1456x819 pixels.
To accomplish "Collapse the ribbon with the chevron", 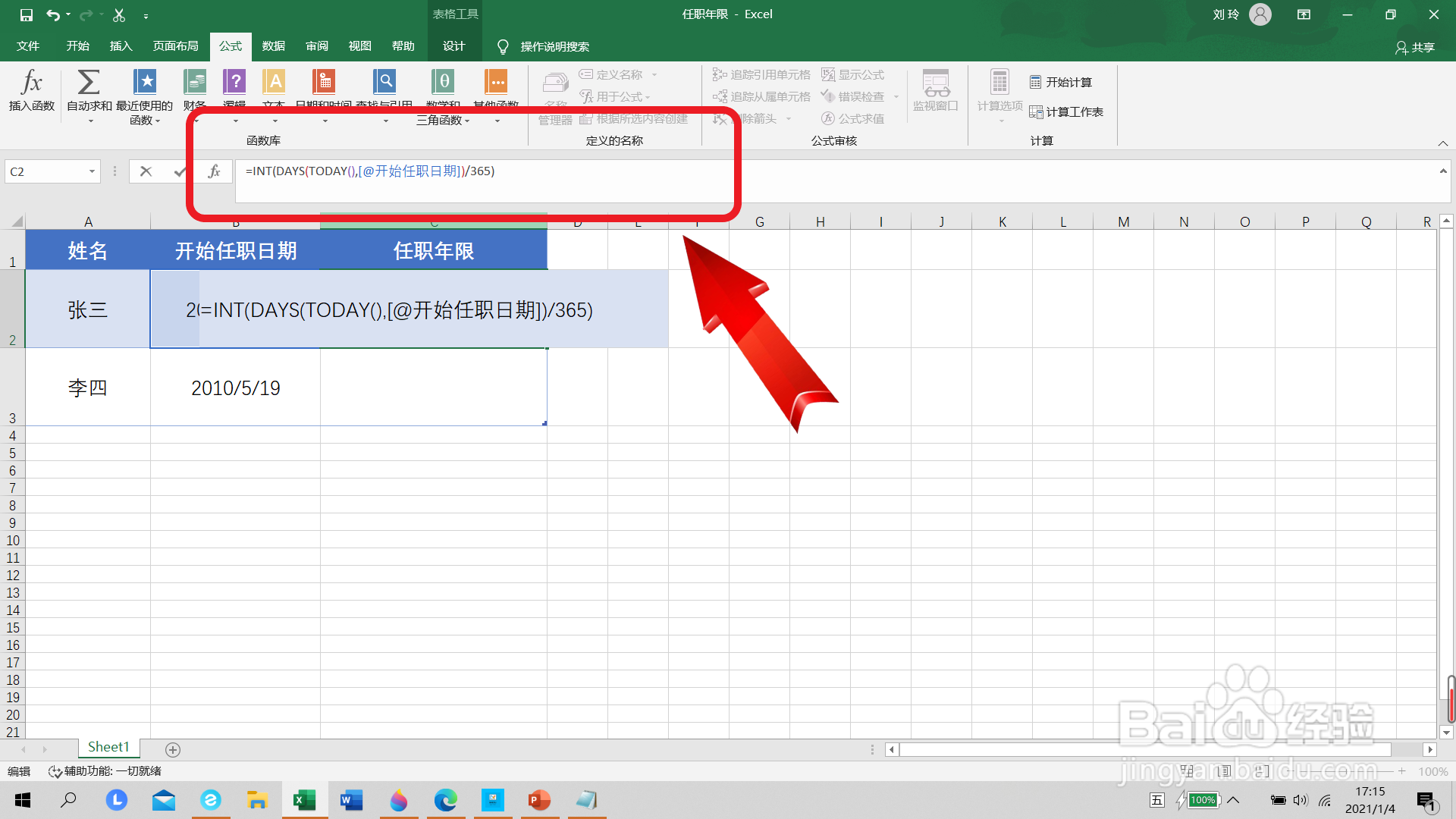I will click(x=1442, y=143).
